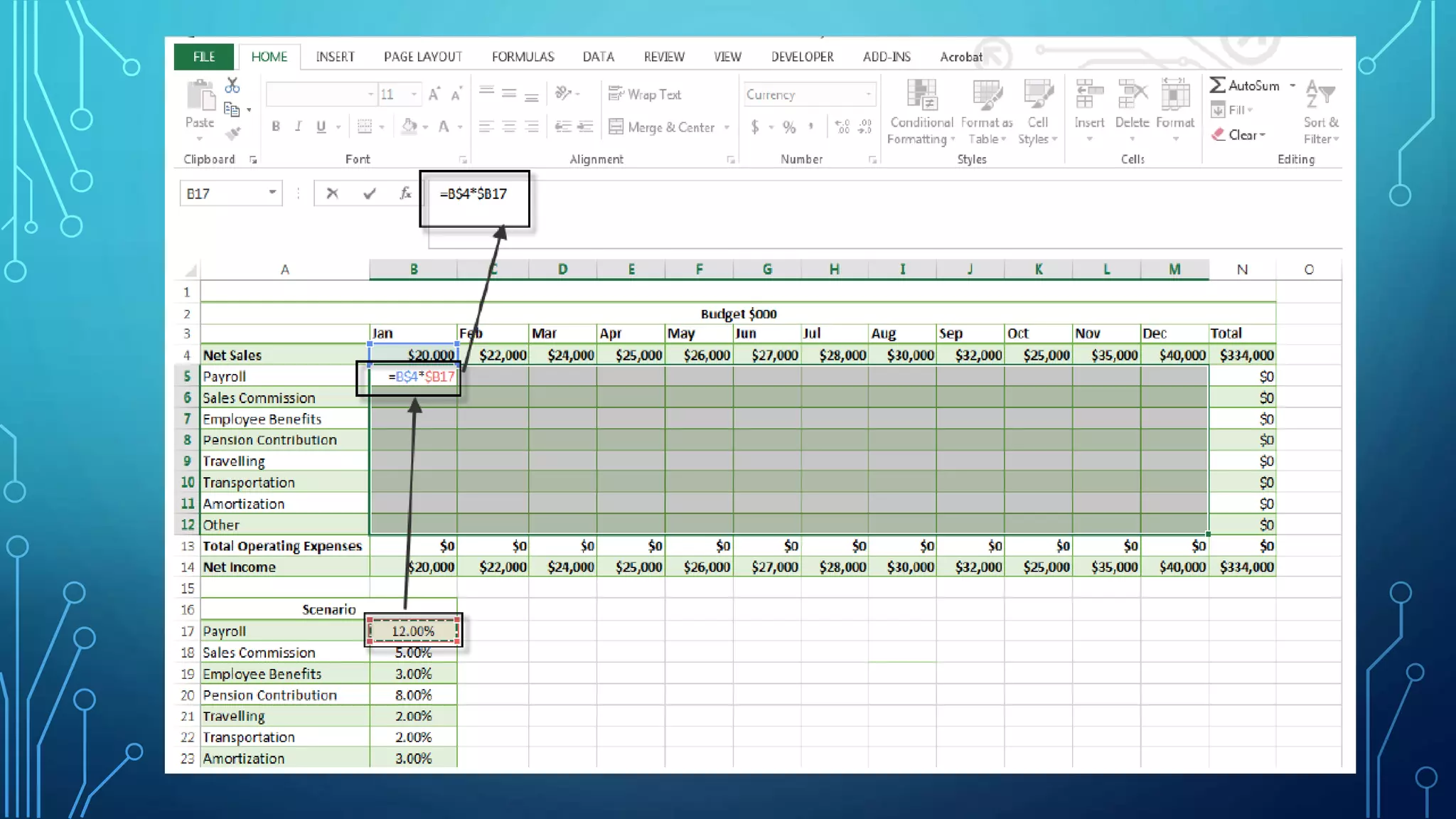Click the AutoSum sigma icon

click(x=1217, y=85)
